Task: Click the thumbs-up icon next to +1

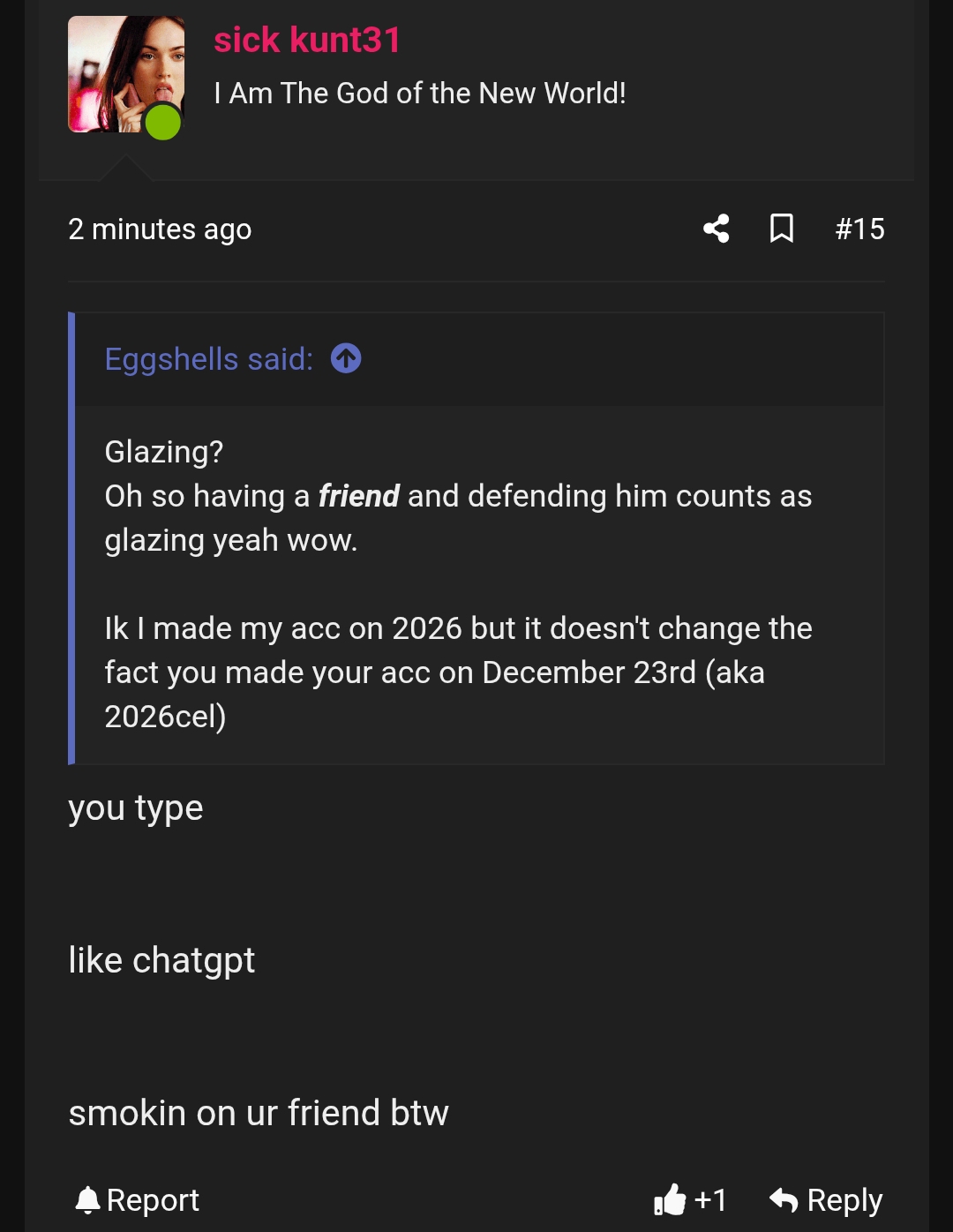Action: point(671,1200)
